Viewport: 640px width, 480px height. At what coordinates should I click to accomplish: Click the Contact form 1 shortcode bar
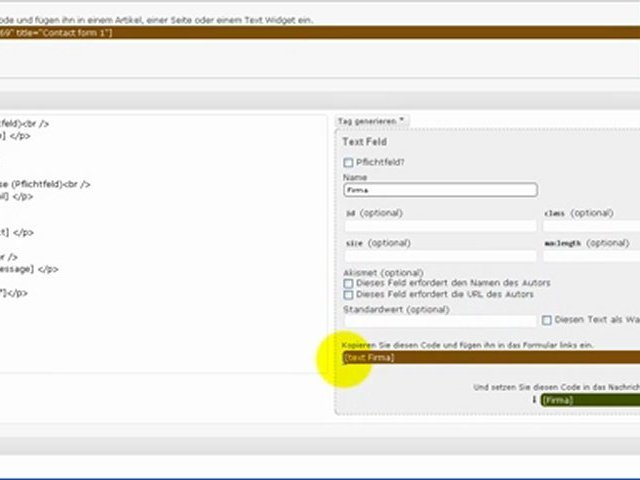pos(300,33)
